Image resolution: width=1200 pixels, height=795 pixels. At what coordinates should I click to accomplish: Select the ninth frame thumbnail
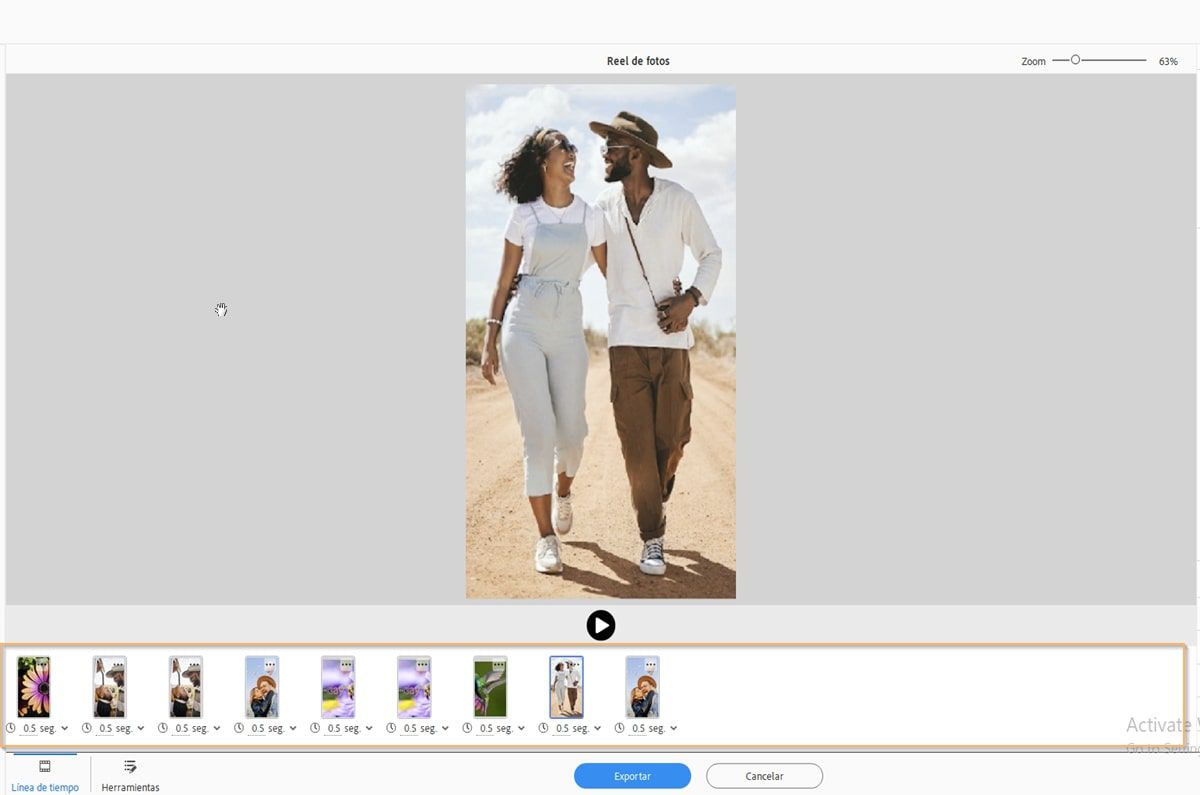click(x=642, y=687)
